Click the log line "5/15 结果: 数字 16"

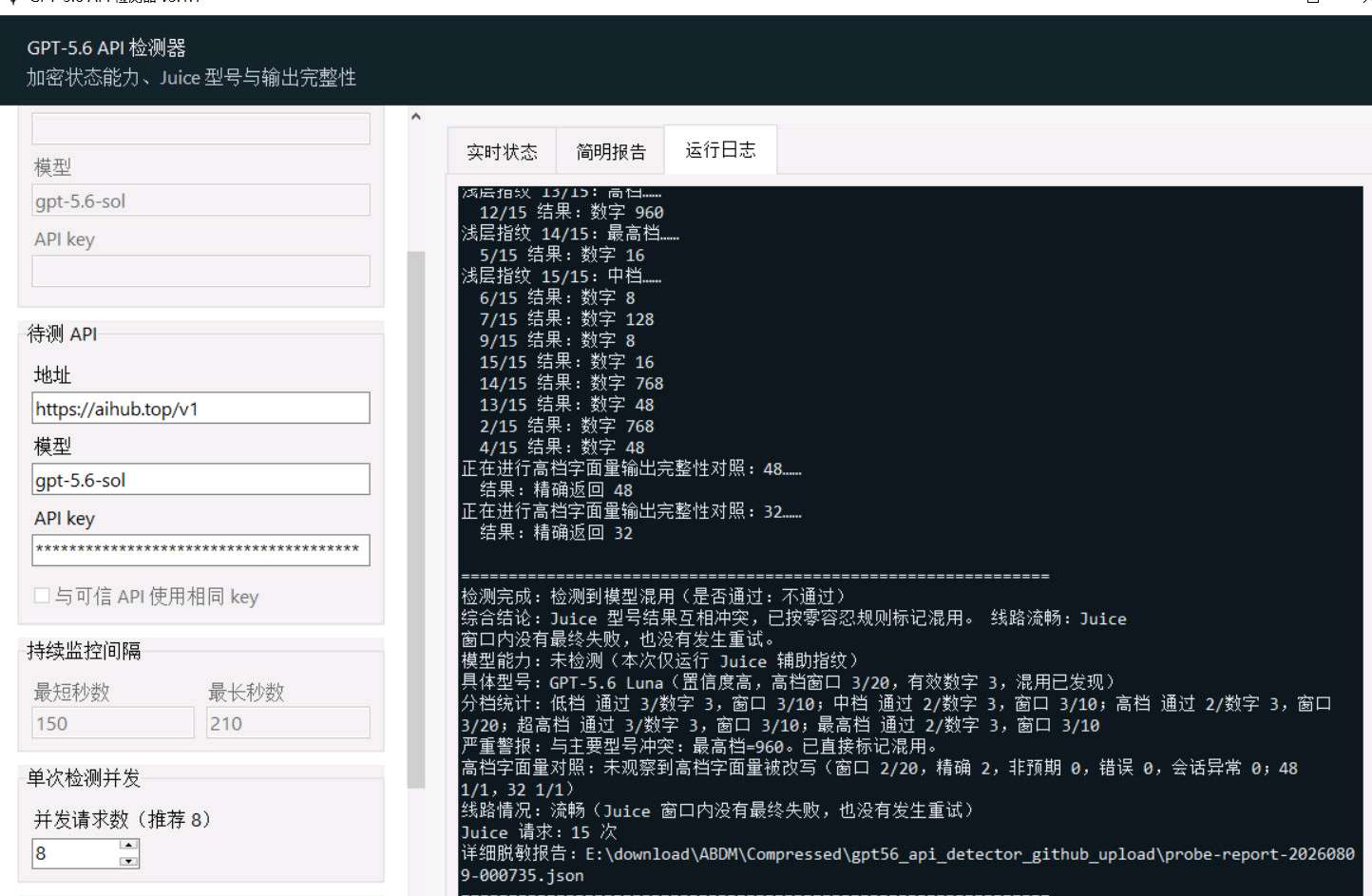(x=562, y=255)
